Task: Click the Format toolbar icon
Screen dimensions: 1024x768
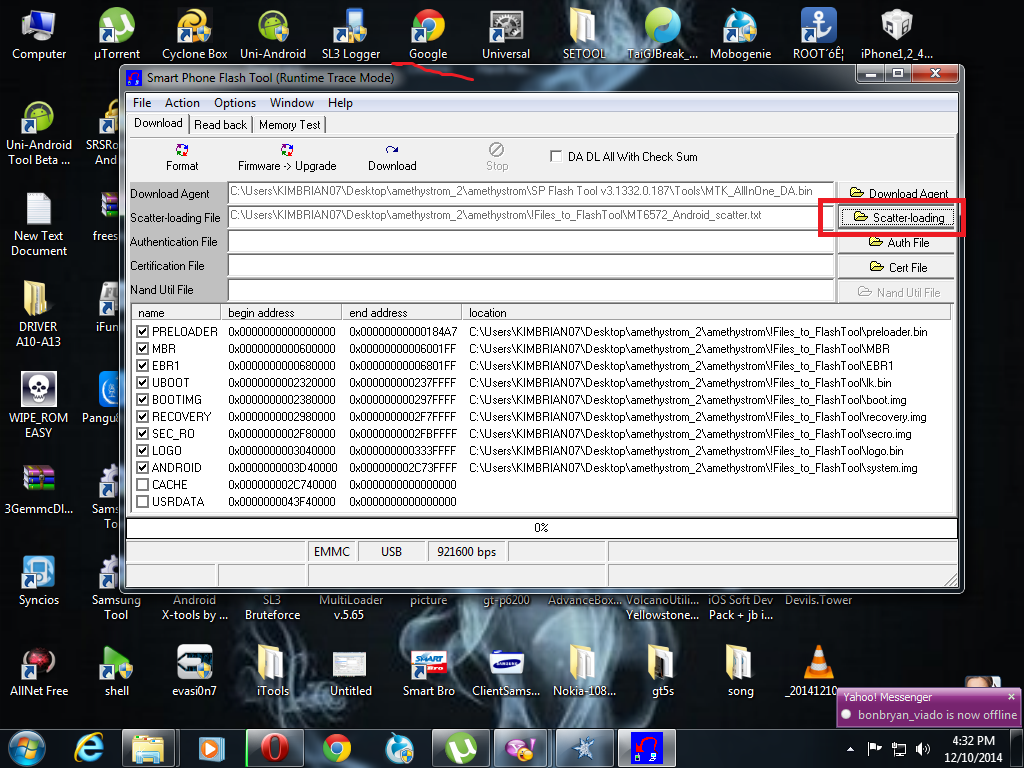Action: [182, 149]
